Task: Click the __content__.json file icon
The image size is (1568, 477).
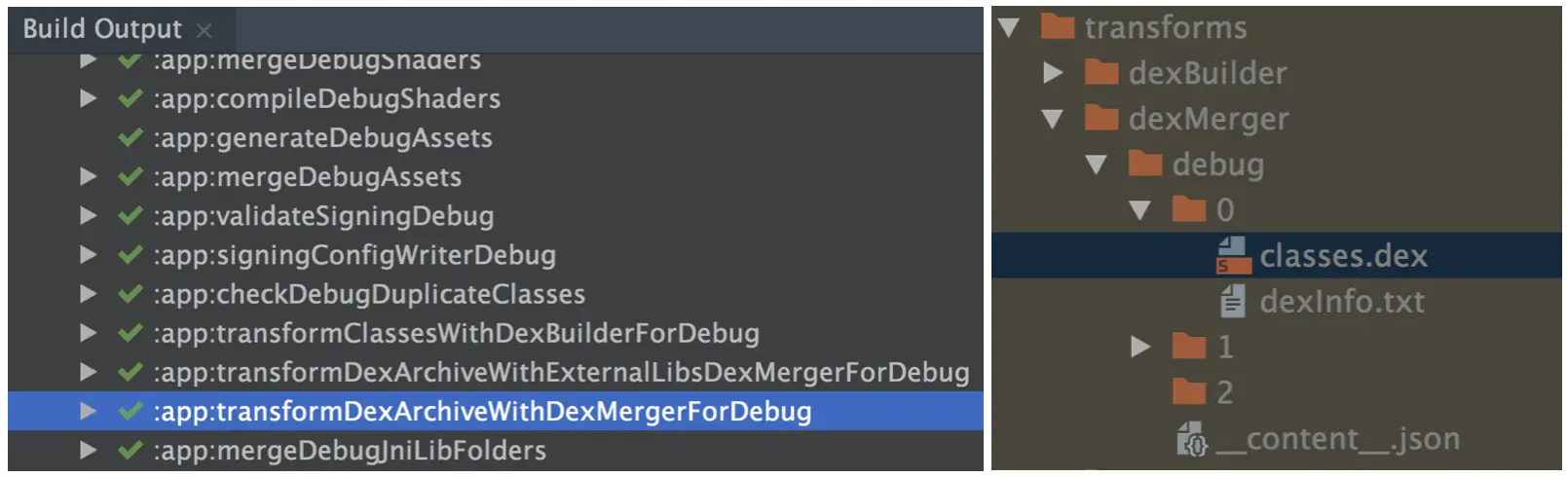Action: coord(1192,439)
